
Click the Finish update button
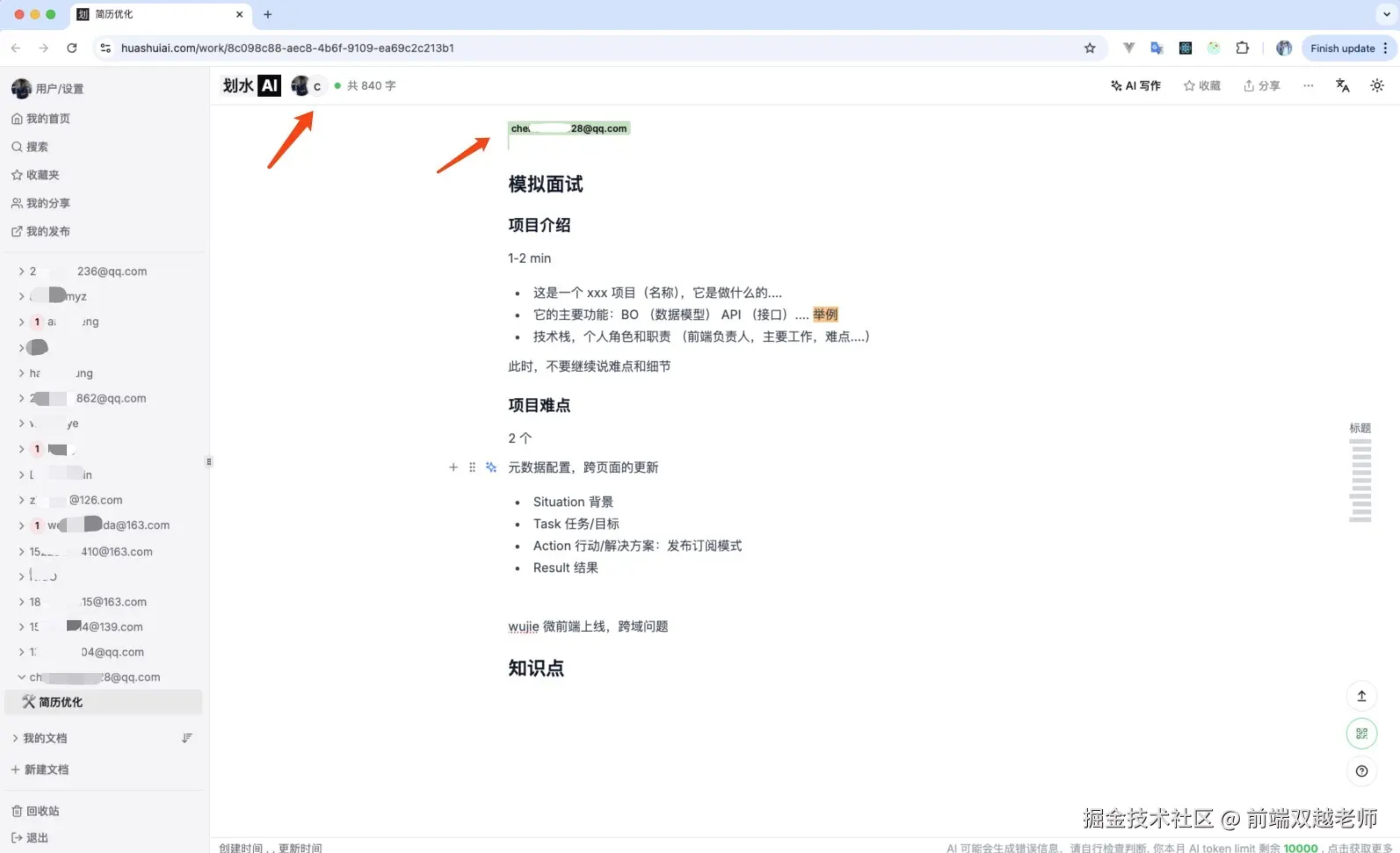(x=1349, y=48)
